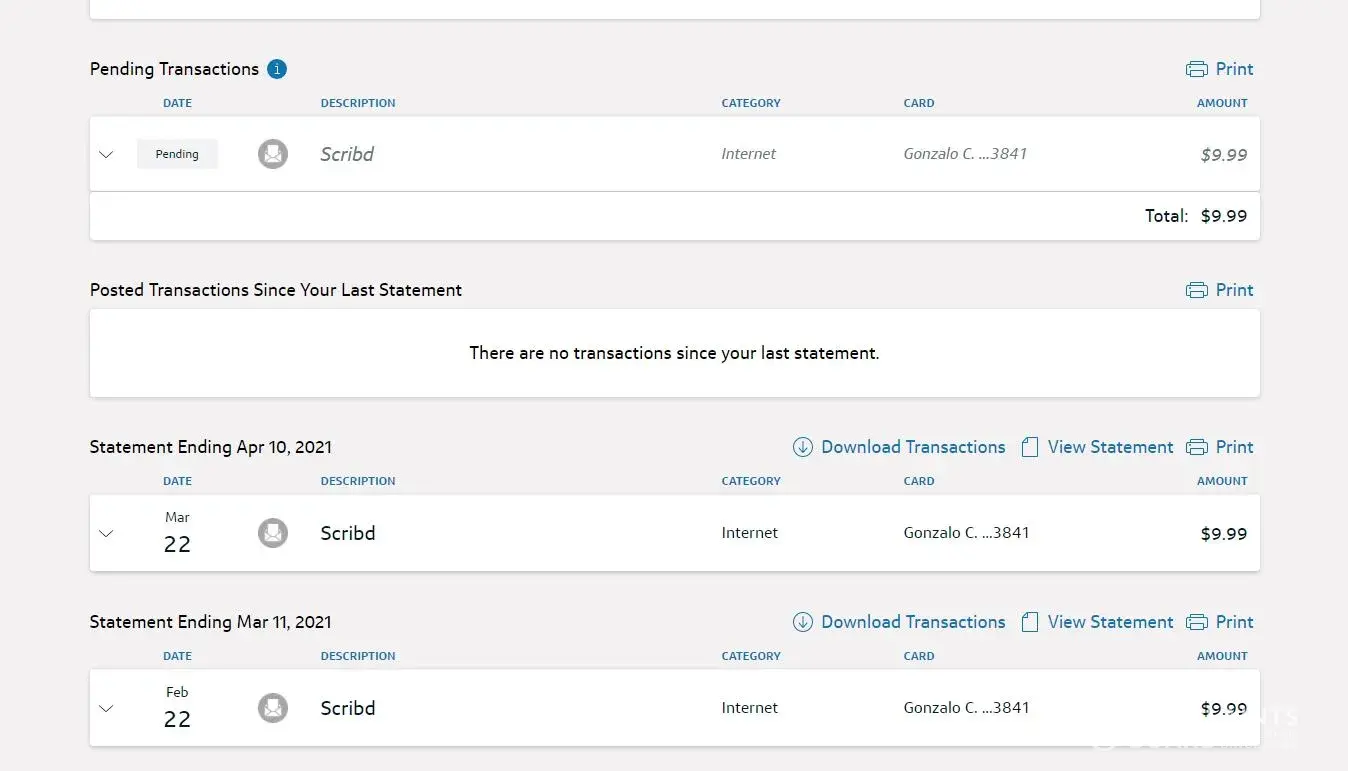Expand the pending Scribd transaction details
Image resolution: width=1348 pixels, height=771 pixels.
(x=106, y=154)
